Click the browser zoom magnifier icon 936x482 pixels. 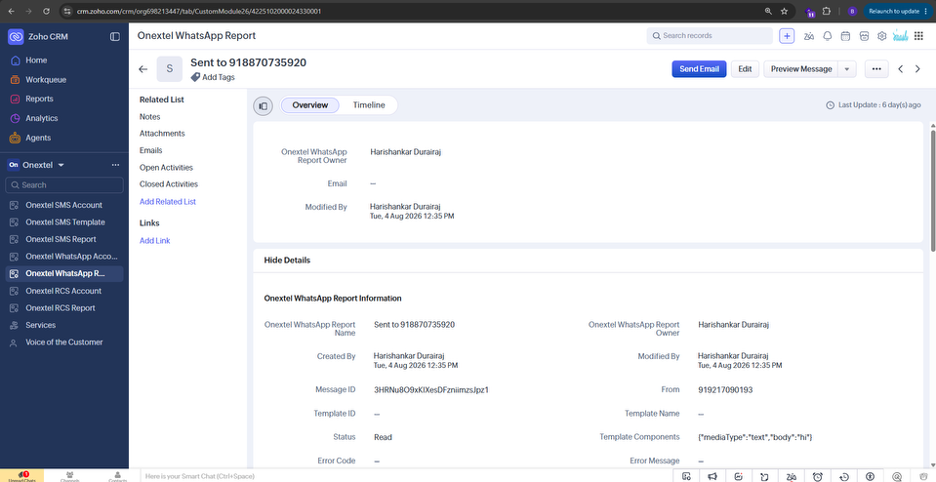click(x=768, y=11)
